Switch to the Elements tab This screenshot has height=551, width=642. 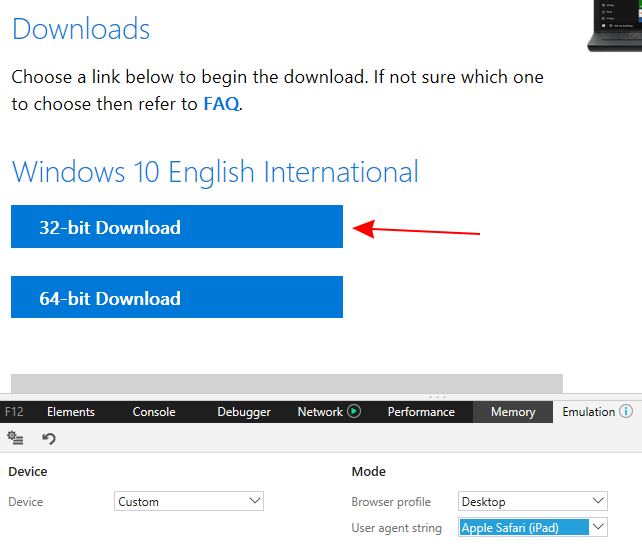[x=71, y=412]
